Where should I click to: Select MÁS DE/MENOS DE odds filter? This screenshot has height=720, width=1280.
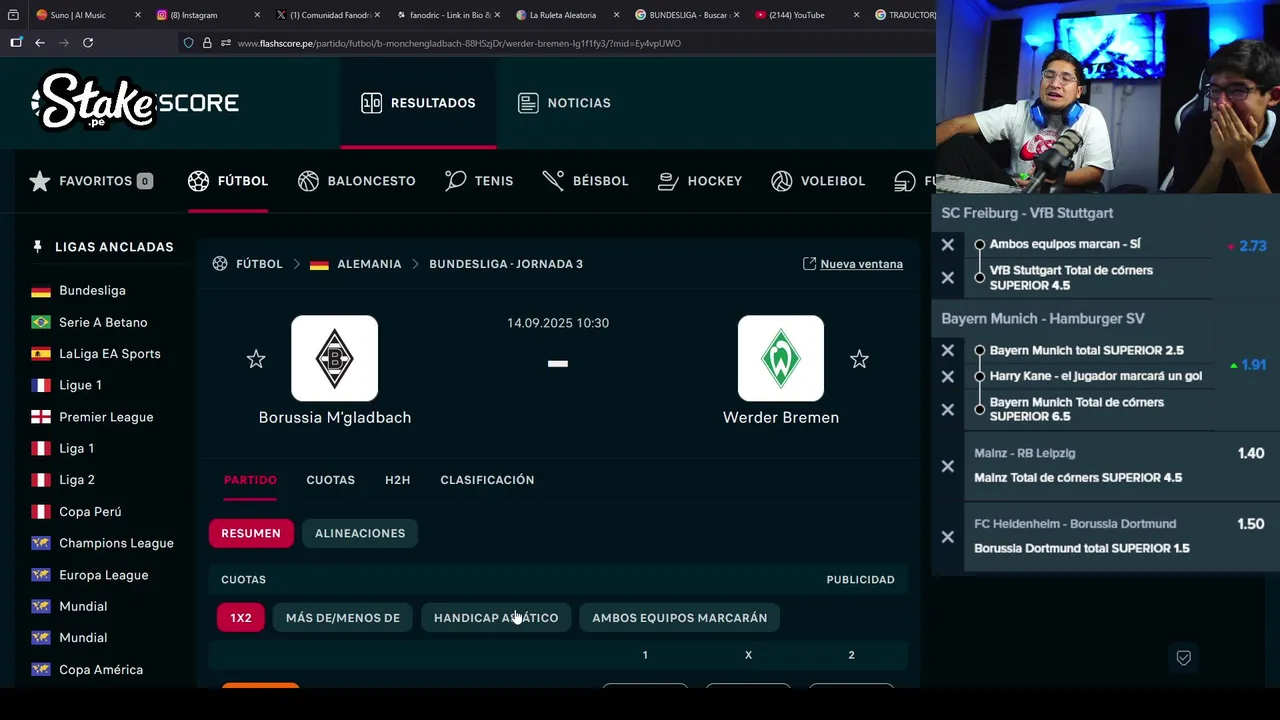pos(343,618)
